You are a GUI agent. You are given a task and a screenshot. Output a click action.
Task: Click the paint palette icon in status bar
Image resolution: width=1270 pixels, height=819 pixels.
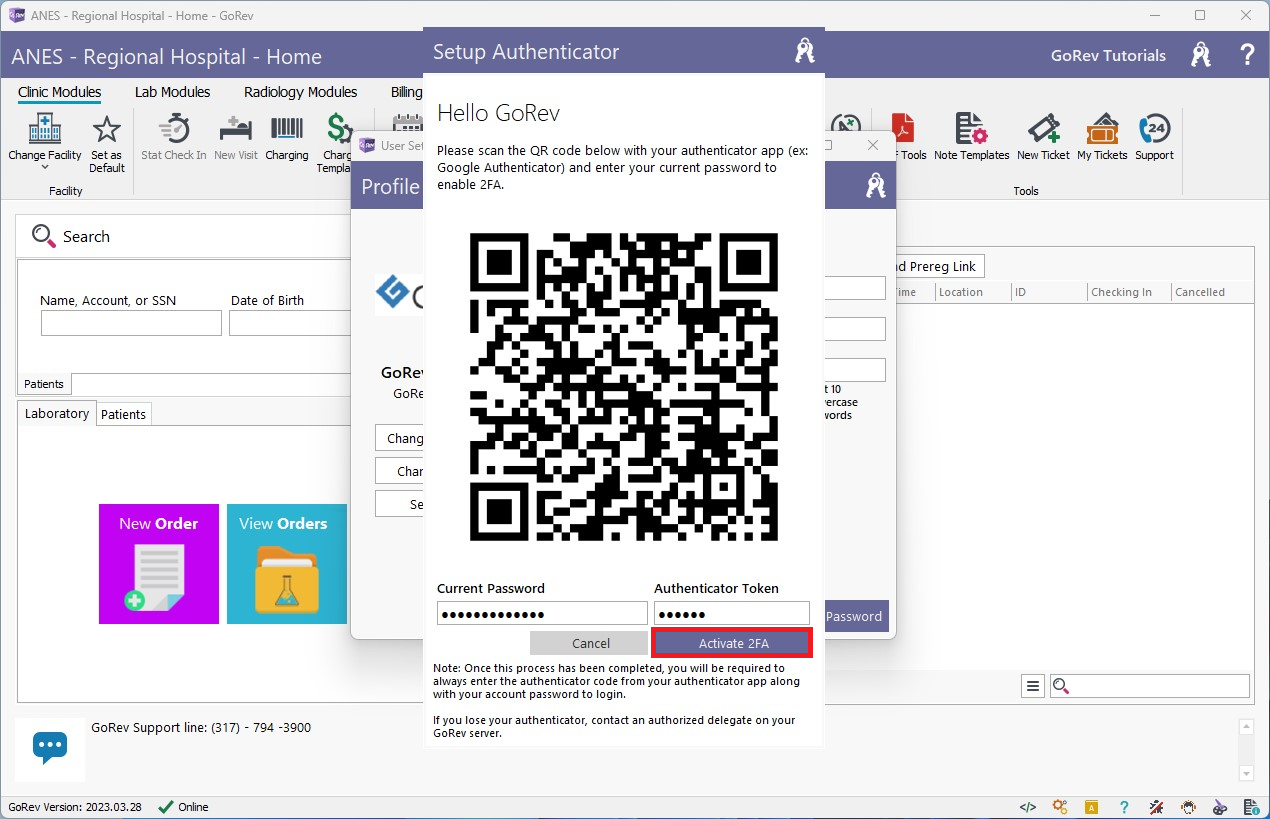1220,807
